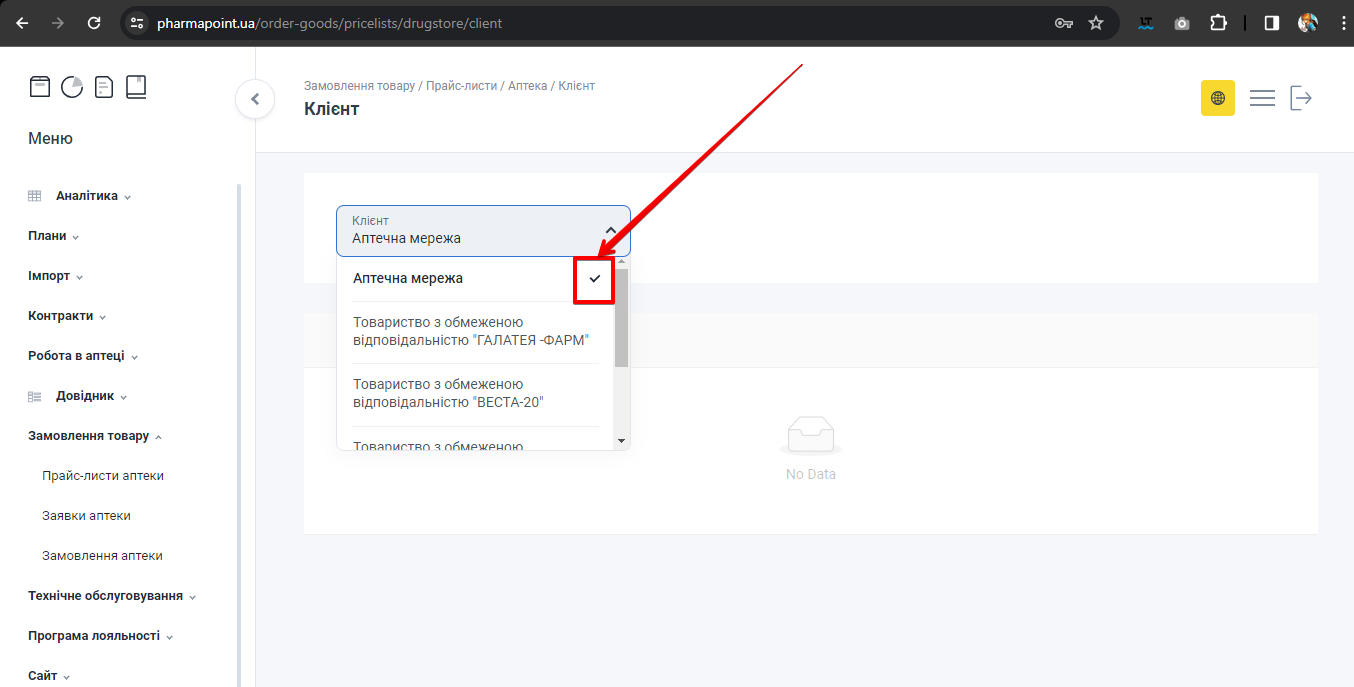Click the logout arrow icon

(1300, 98)
